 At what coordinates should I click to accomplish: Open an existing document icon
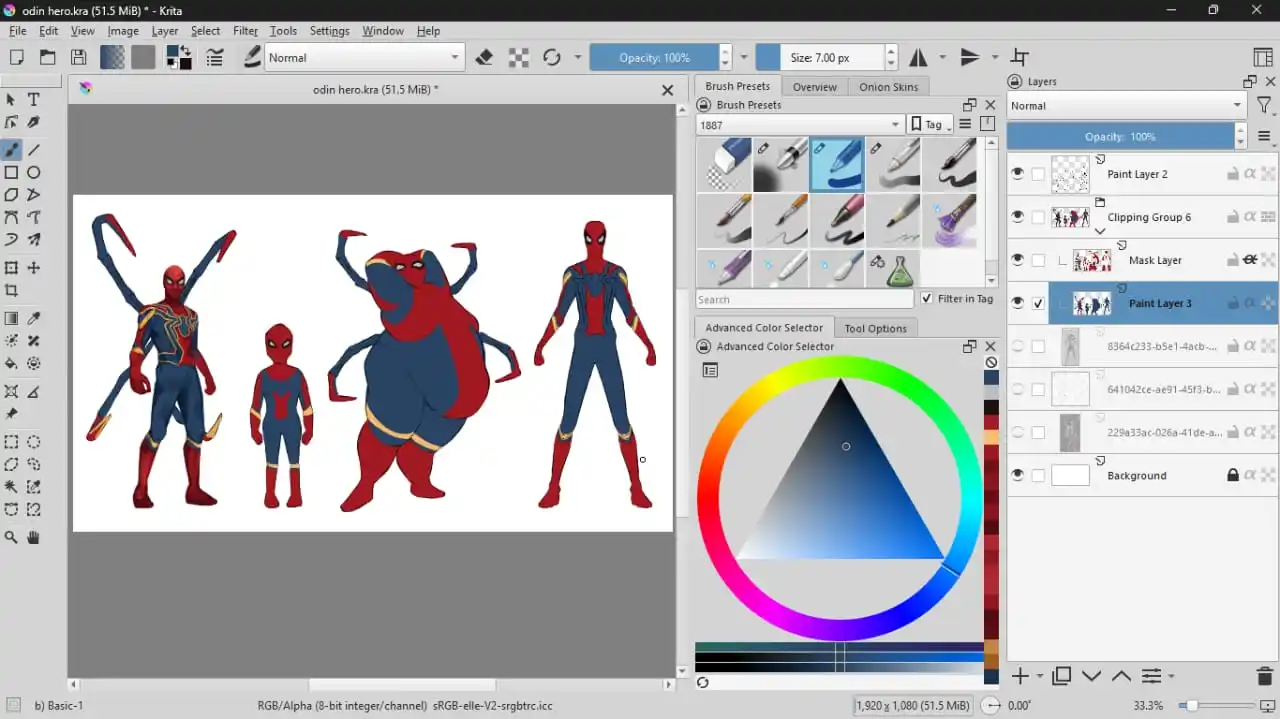(x=47, y=57)
